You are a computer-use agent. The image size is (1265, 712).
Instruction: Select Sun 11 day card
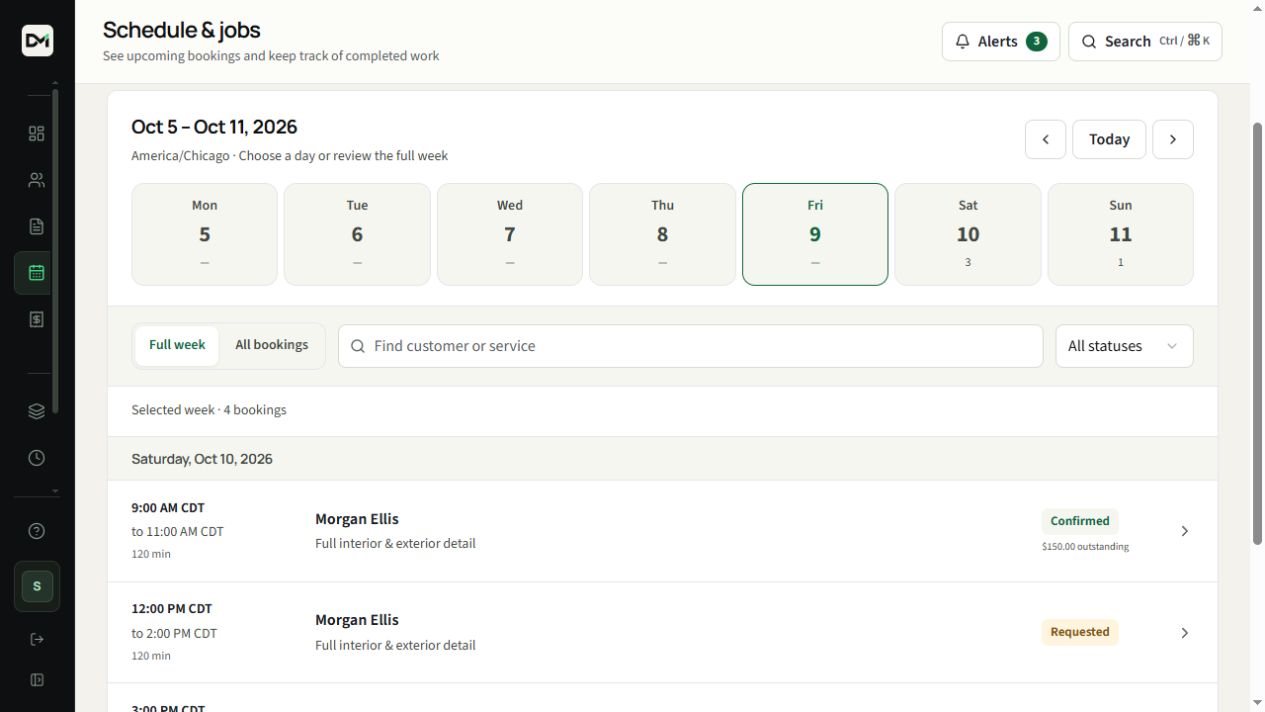click(1120, 234)
